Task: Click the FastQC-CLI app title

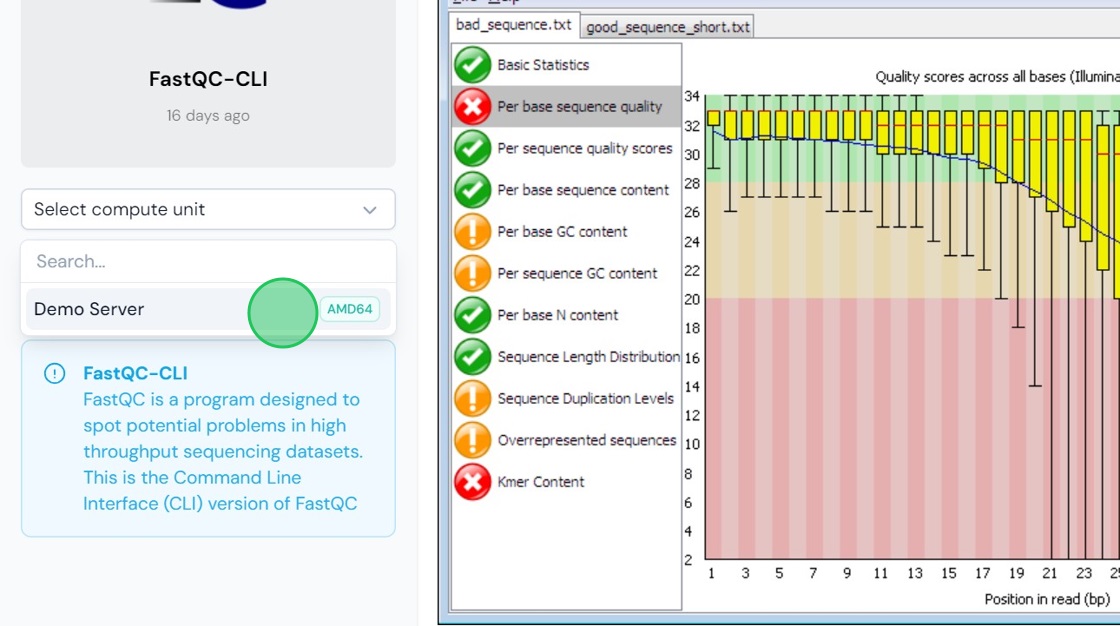Action: click(208, 79)
